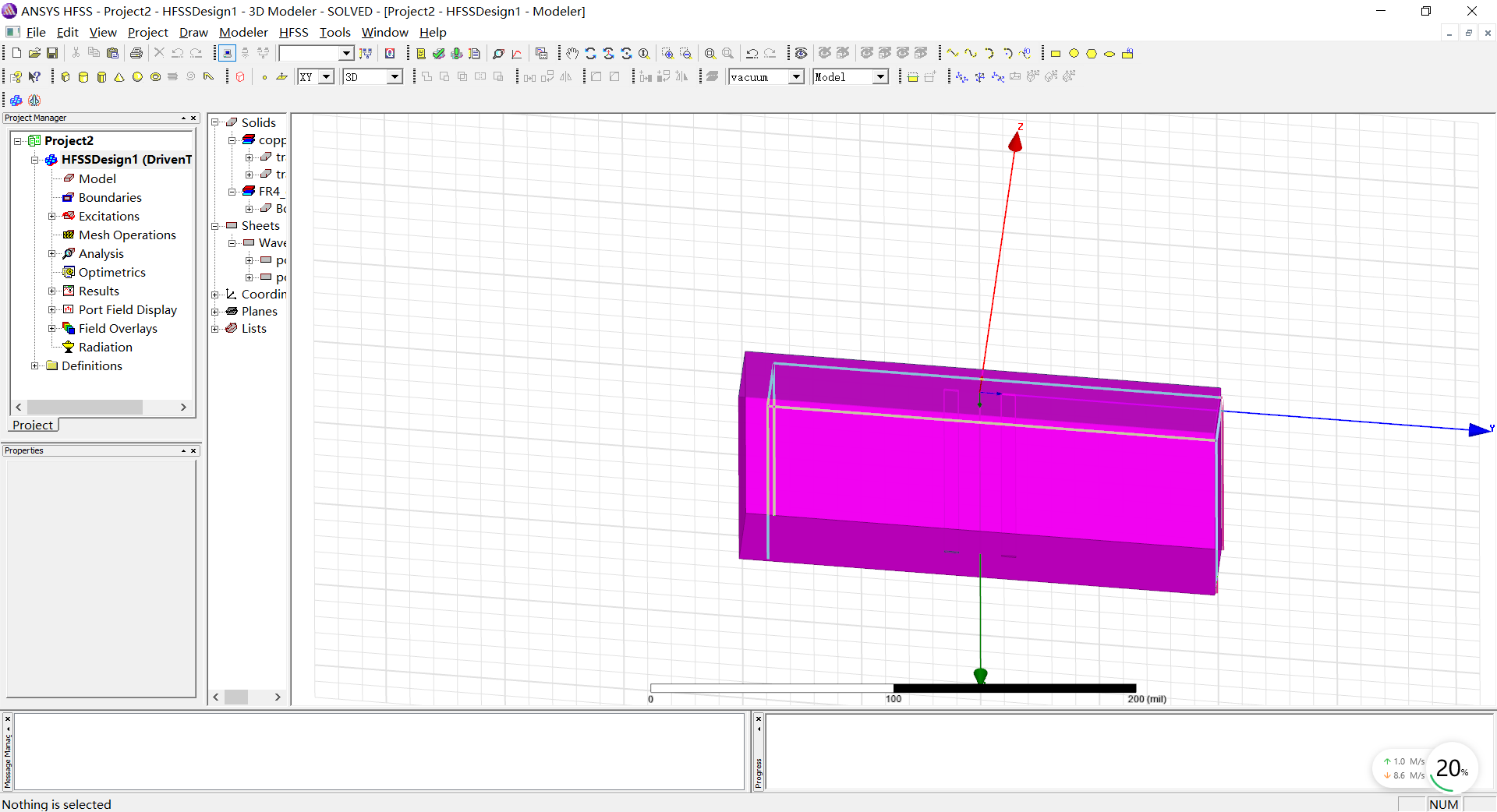Open the Tools menu
1497x812 pixels.
[x=335, y=32]
